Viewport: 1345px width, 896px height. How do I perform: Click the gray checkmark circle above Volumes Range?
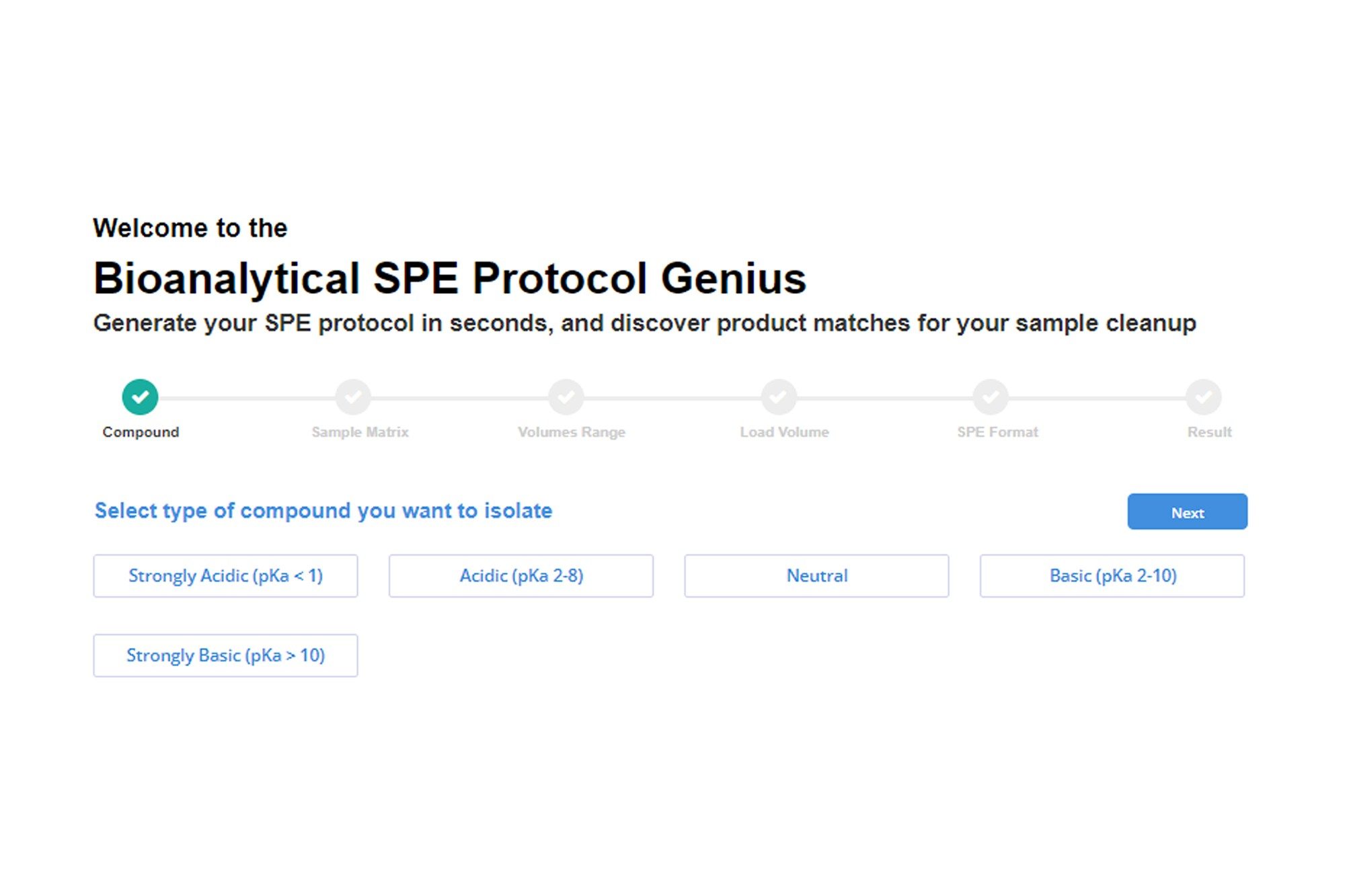point(566,397)
